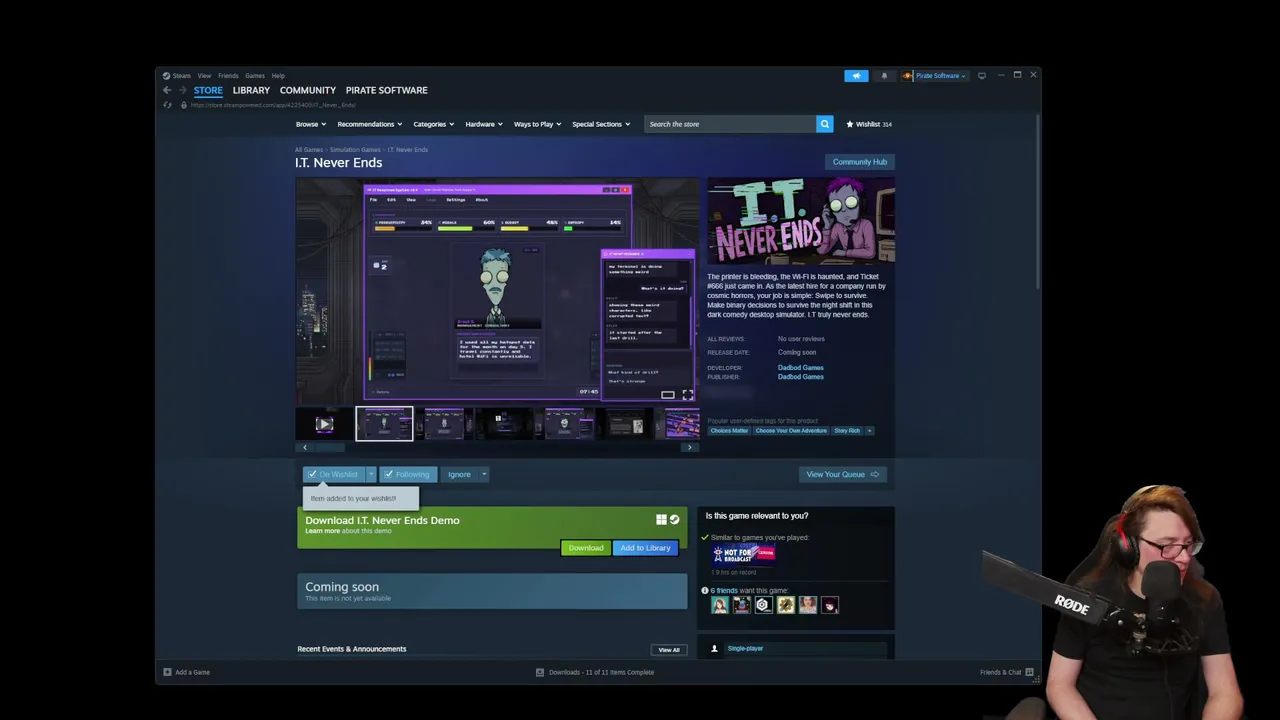This screenshot has width=1280, height=720.
Task: Toggle the On Wishlist checkbox button
Action: pos(334,474)
